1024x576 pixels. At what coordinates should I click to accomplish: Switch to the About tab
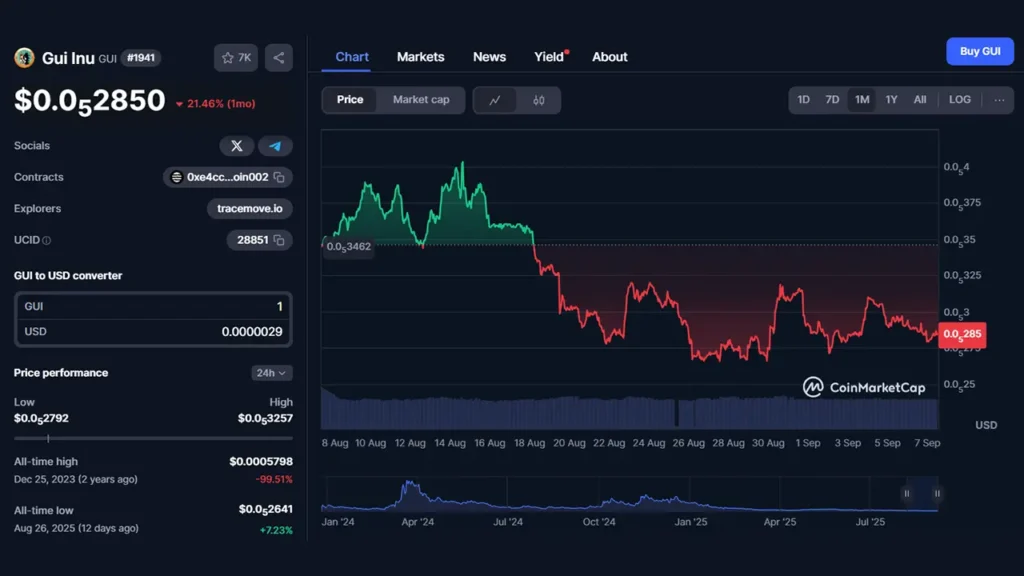point(610,57)
